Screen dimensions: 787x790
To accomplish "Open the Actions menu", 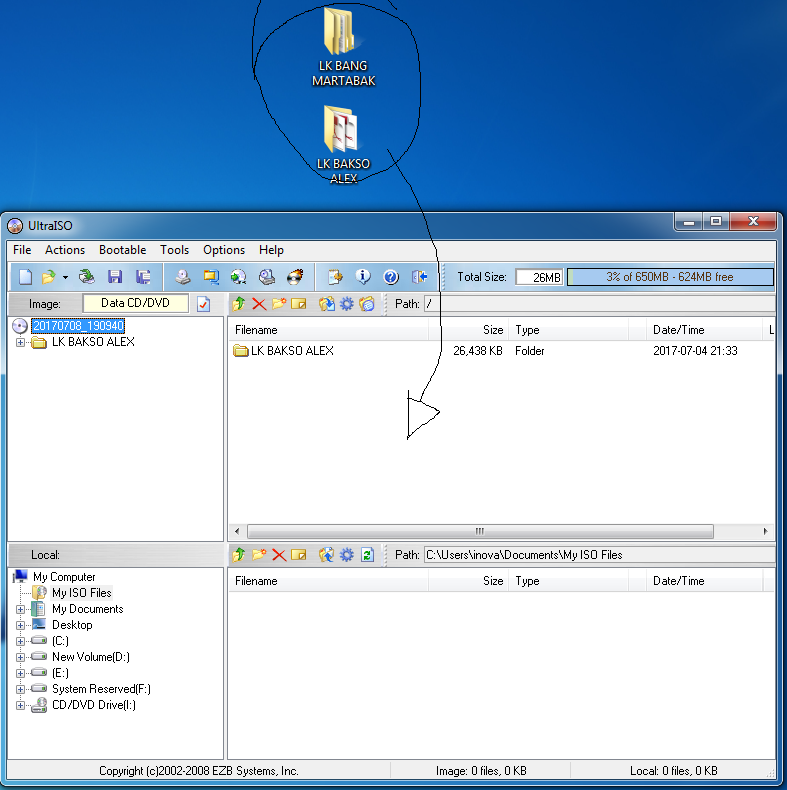I will [x=65, y=250].
